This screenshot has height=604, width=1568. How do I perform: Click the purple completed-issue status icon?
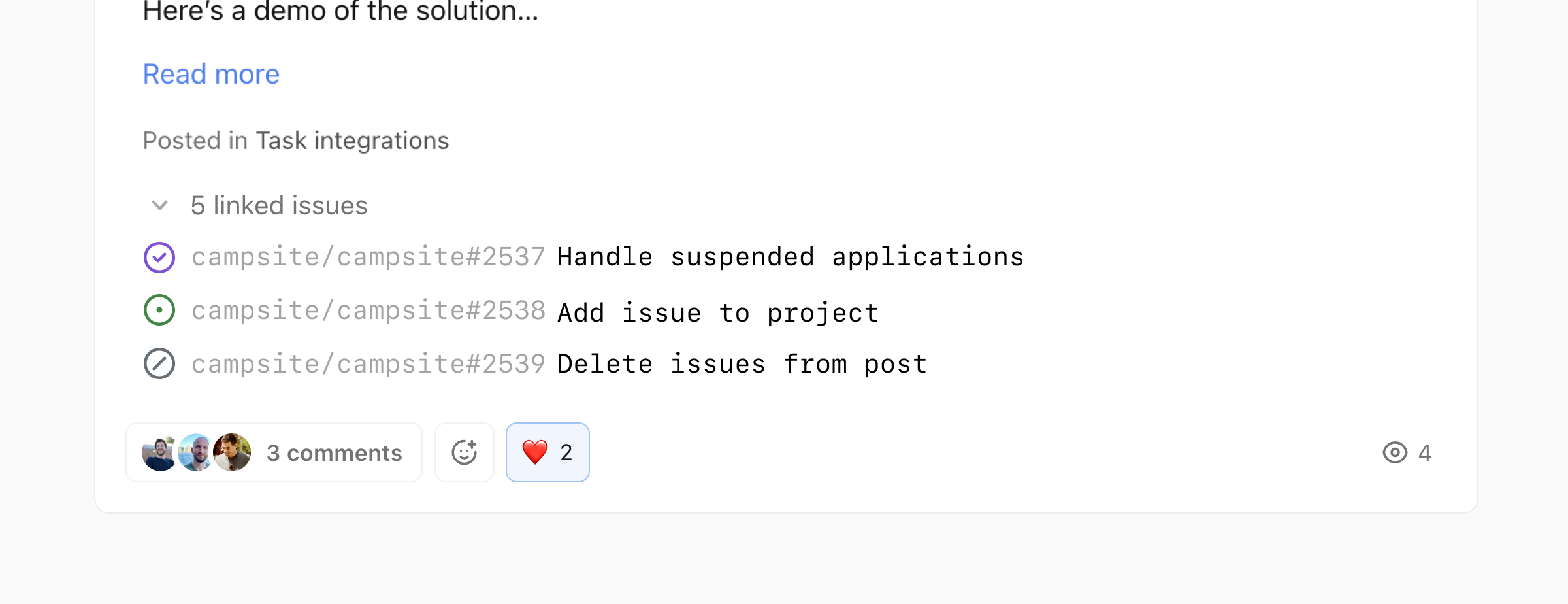click(159, 258)
